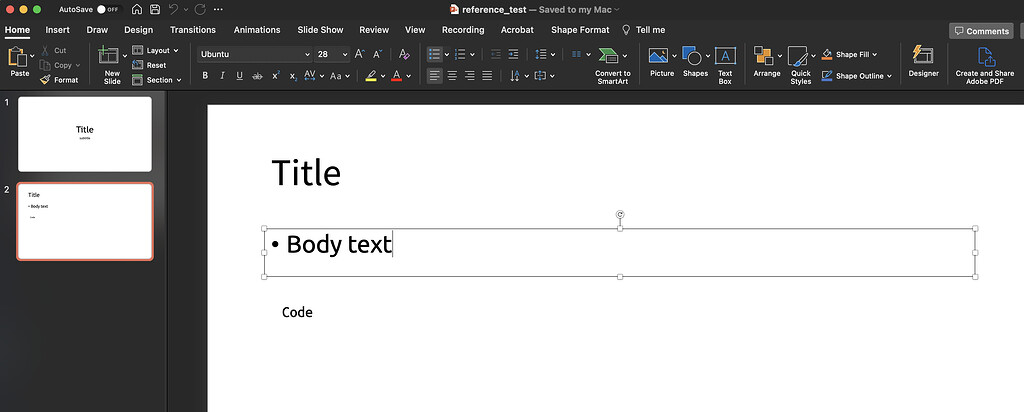Toggle Bold formatting
Screen dimensions: 1024x412
[x=205, y=76]
